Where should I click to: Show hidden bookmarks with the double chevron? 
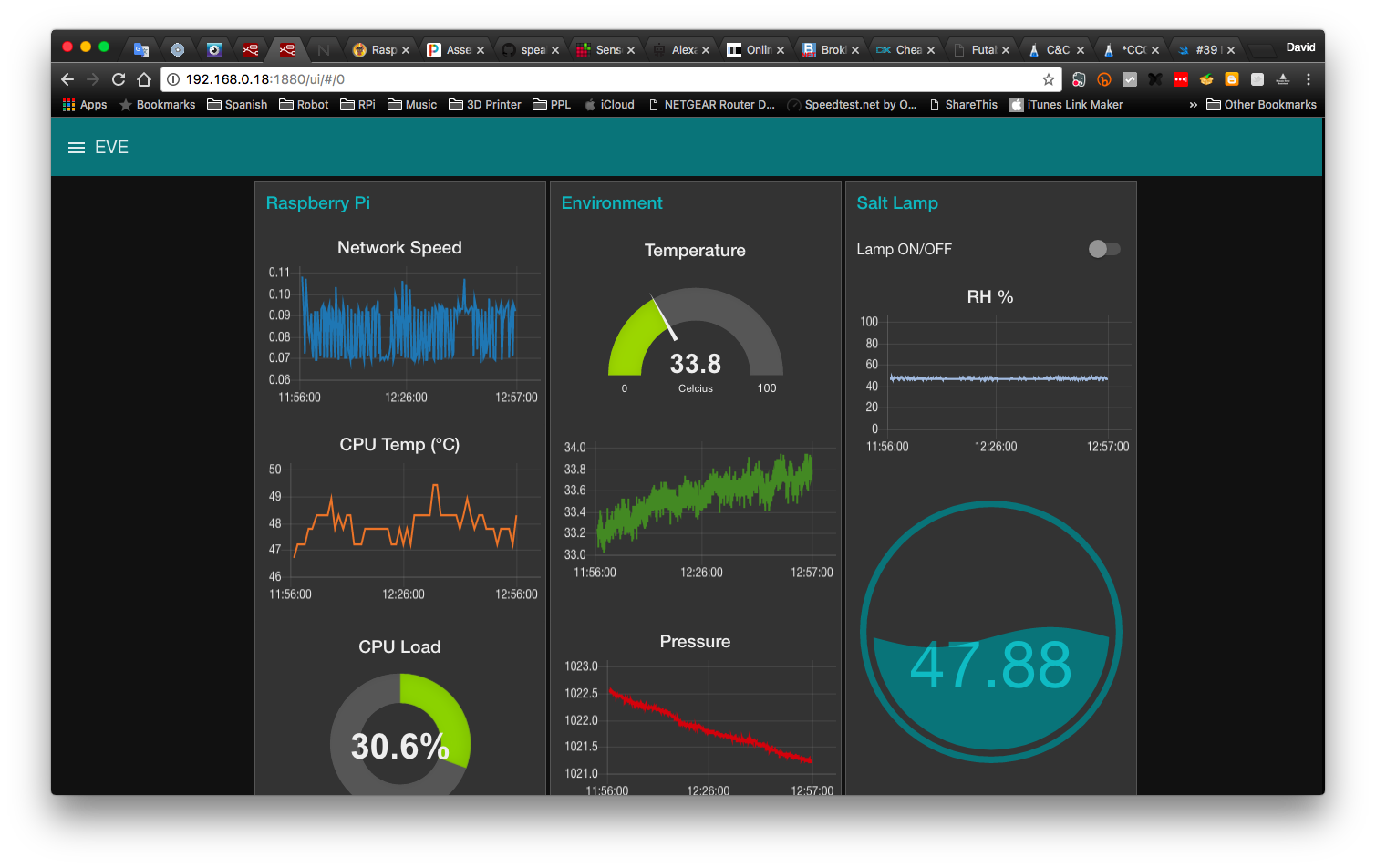tap(1194, 105)
